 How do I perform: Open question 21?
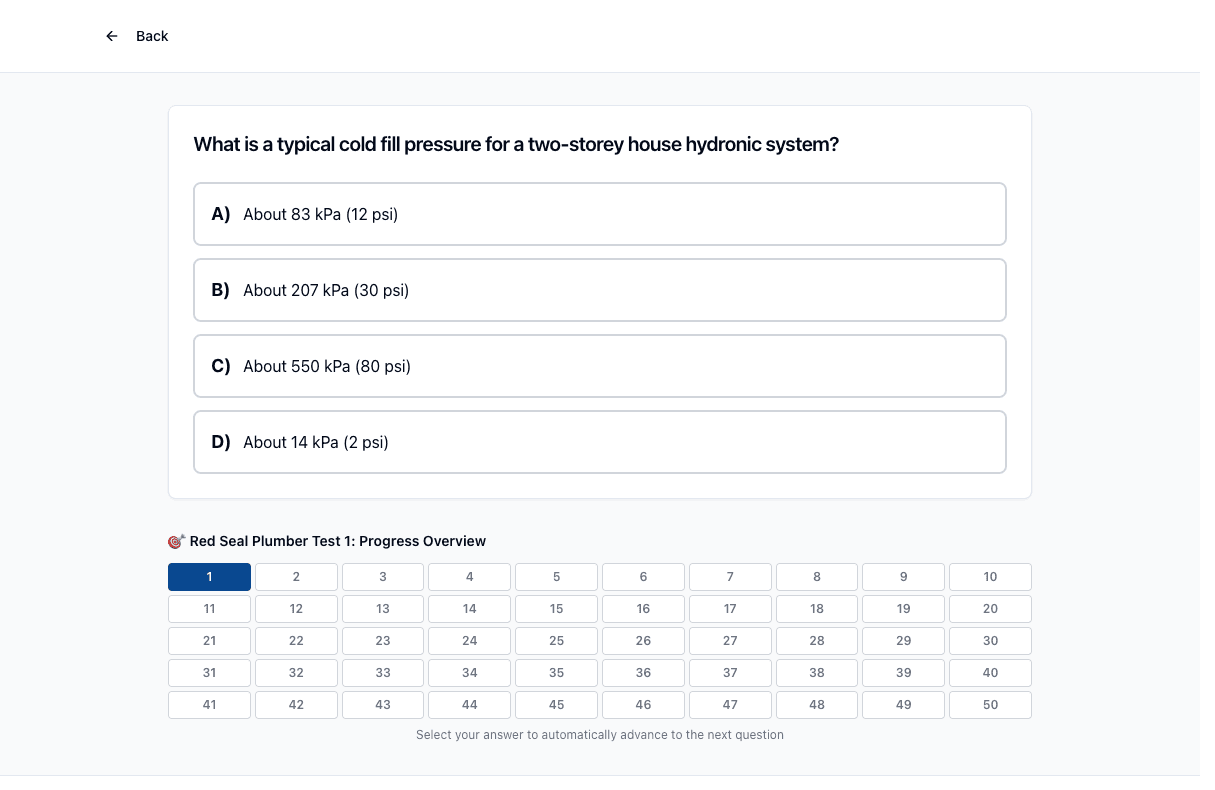[209, 641]
